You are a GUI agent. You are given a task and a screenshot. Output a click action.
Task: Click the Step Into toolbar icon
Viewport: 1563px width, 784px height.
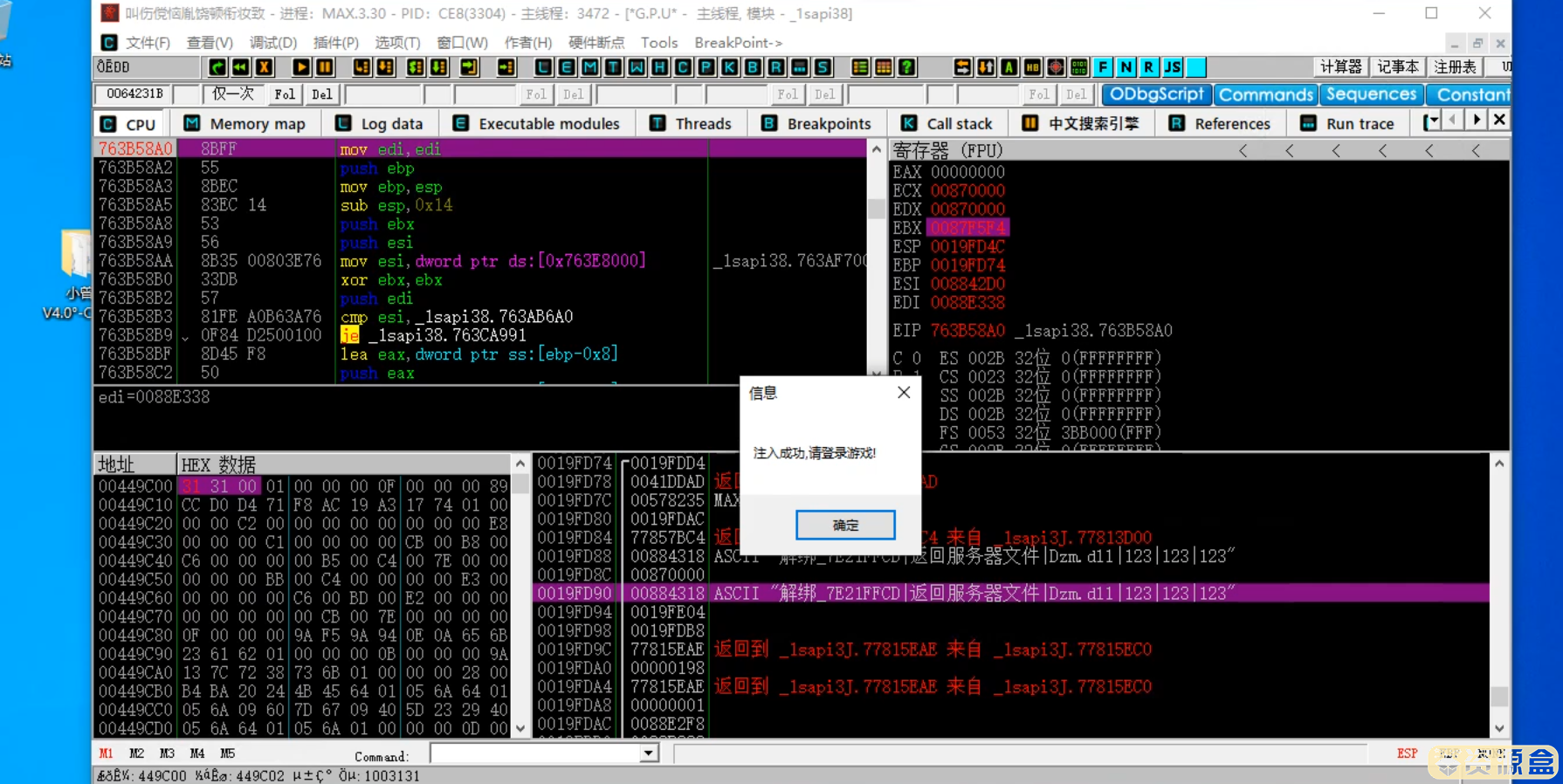(x=361, y=67)
